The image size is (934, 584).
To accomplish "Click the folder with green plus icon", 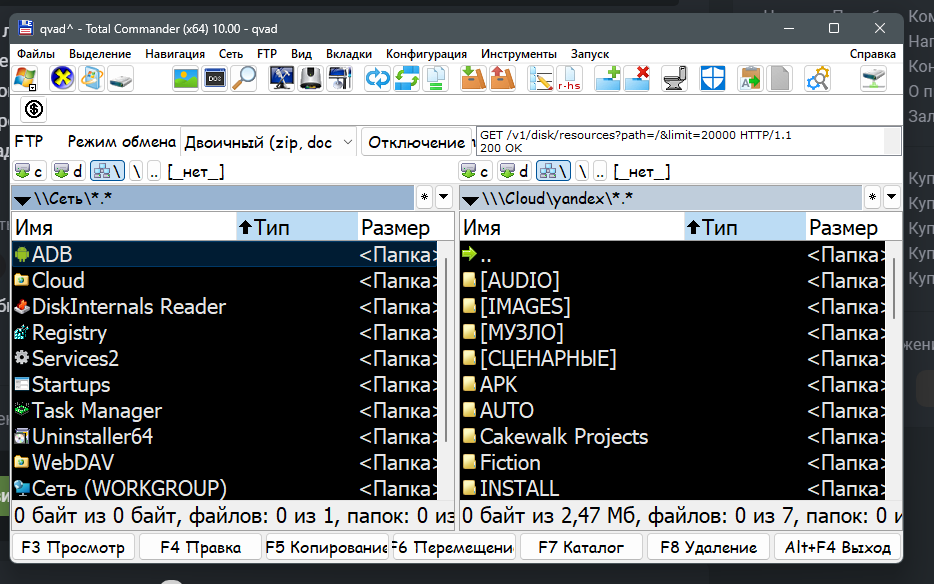I will coord(608,79).
